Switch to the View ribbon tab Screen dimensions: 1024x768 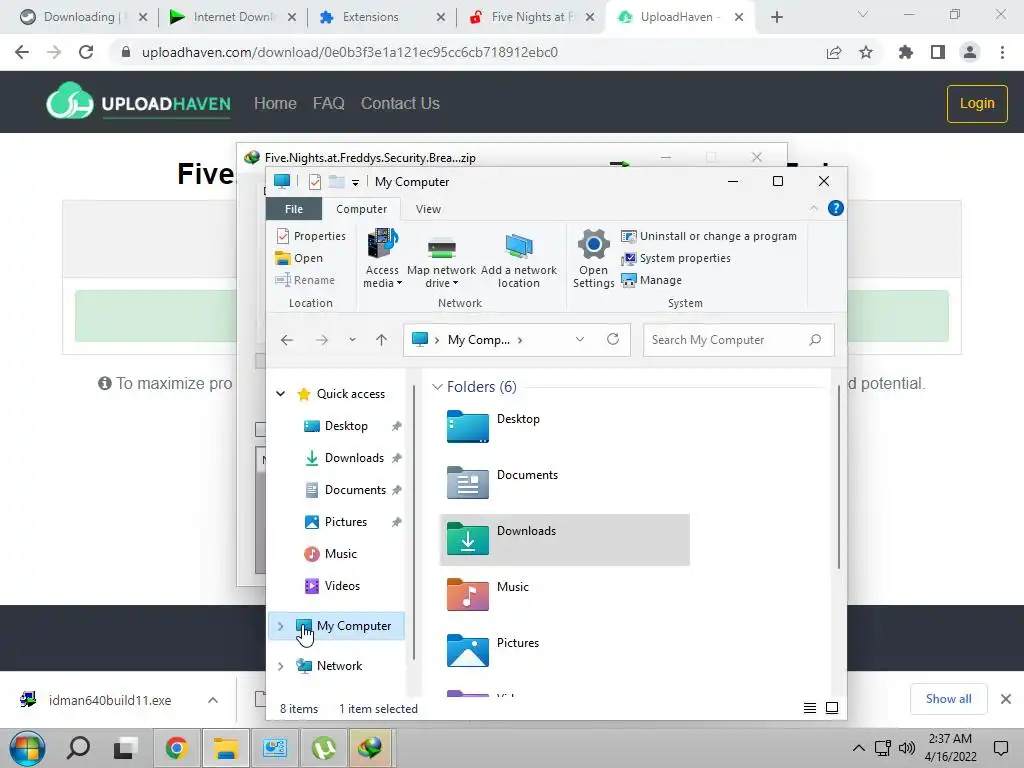[428, 209]
